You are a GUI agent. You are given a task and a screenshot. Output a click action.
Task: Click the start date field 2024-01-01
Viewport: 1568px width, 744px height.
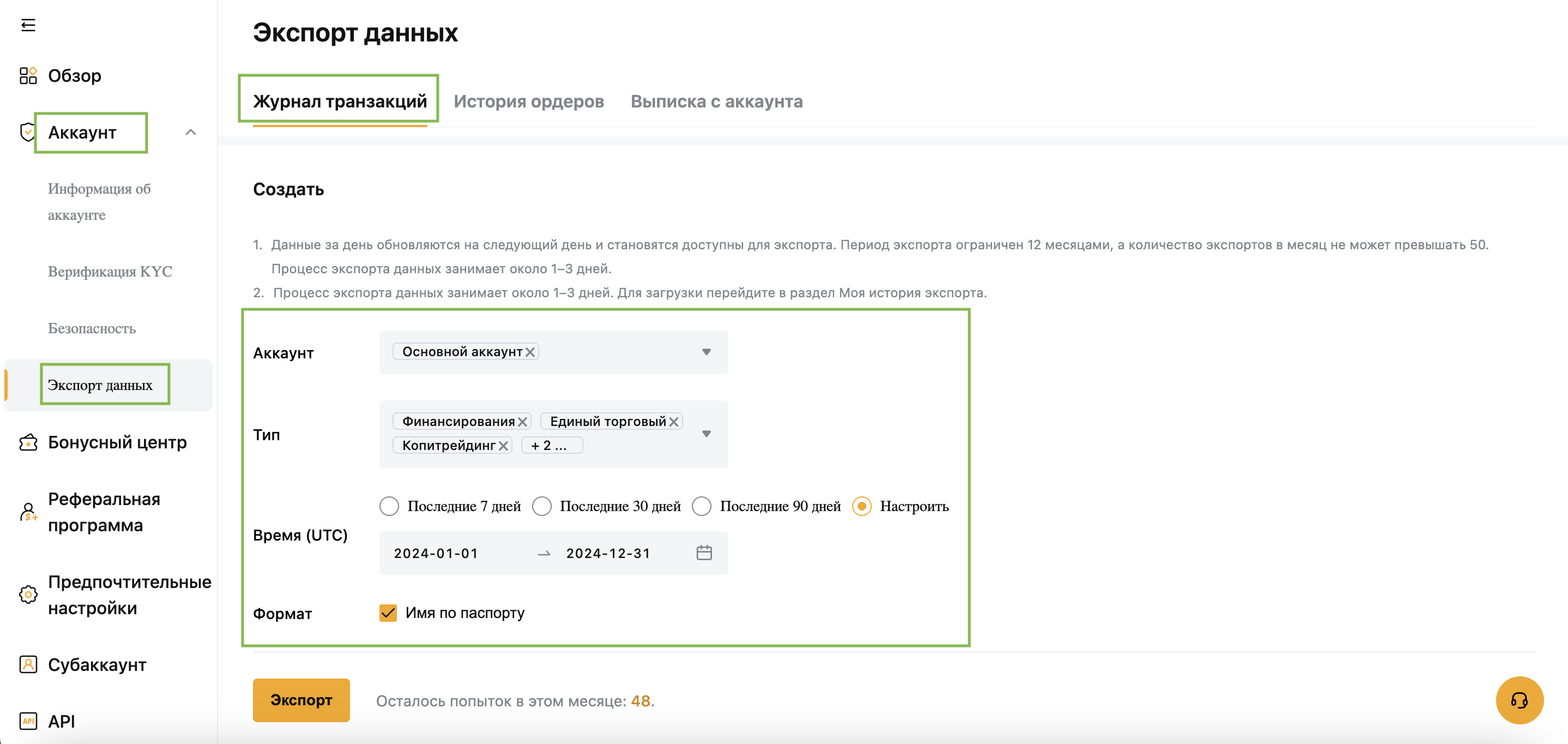tap(436, 554)
